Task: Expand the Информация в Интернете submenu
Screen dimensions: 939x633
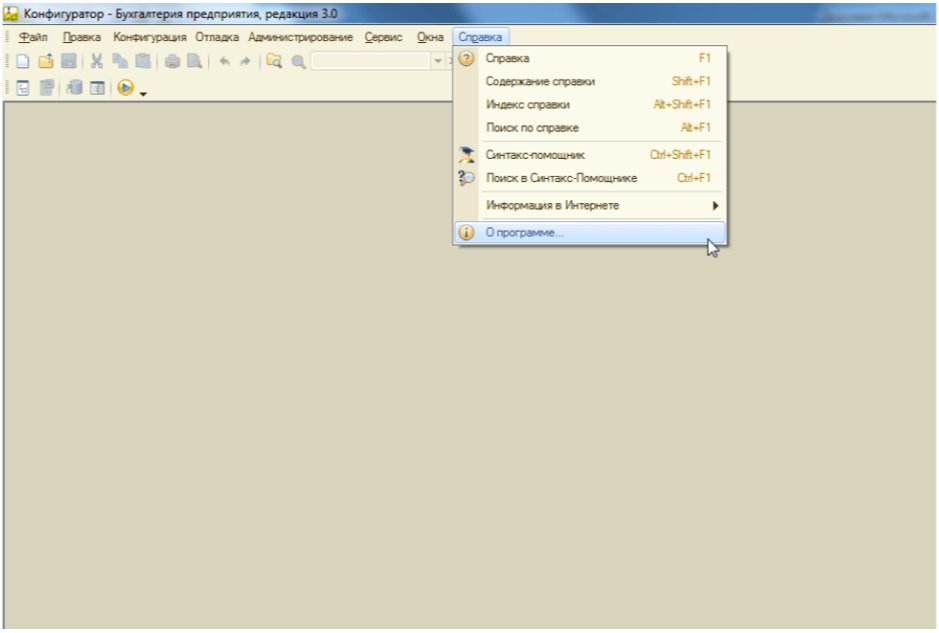Action: coord(715,206)
